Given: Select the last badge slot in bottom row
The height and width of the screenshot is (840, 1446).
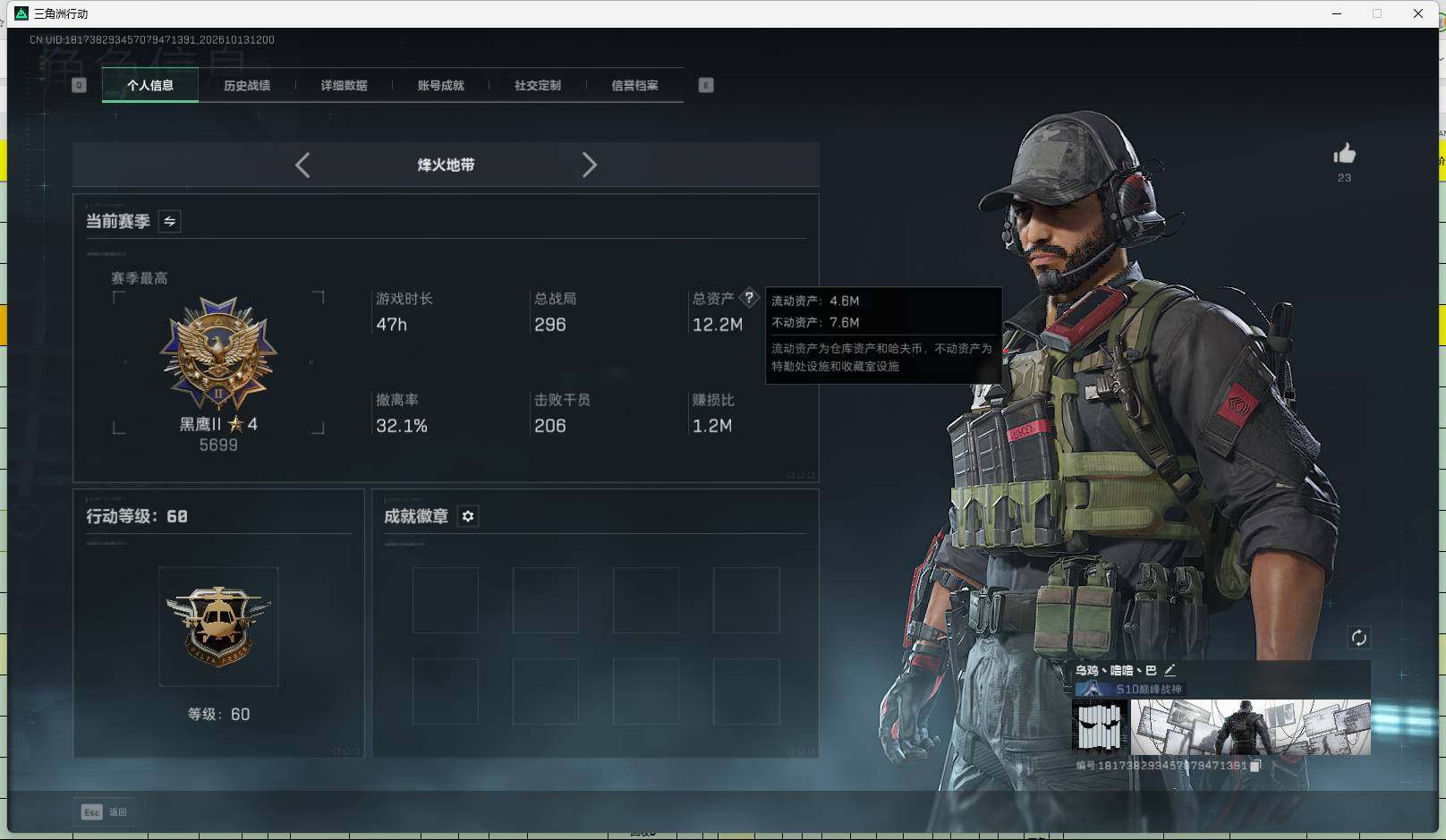Looking at the screenshot, I should (746, 692).
